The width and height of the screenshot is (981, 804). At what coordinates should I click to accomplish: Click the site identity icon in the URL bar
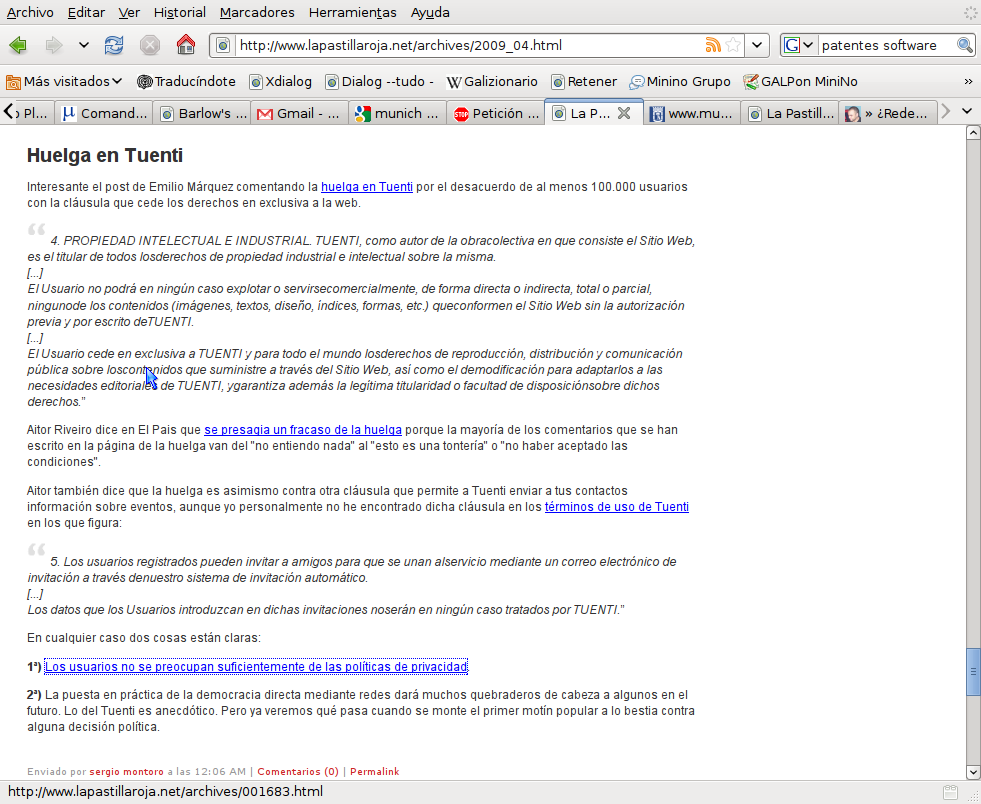(223, 45)
